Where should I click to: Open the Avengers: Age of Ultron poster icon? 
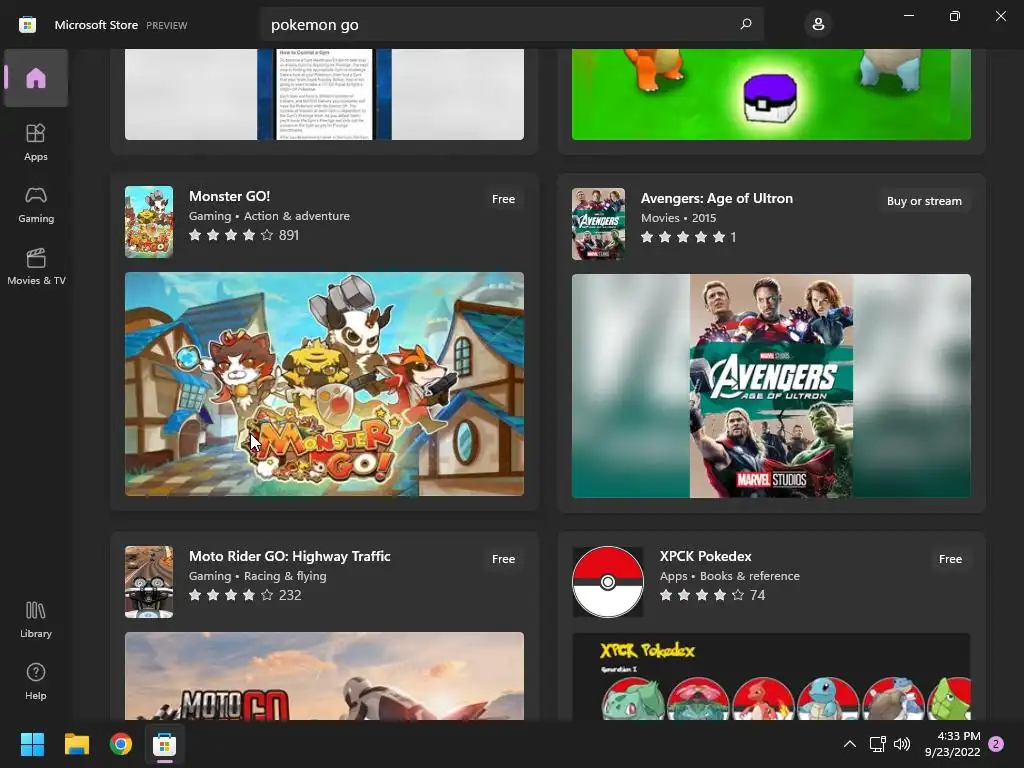click(598, 224)
